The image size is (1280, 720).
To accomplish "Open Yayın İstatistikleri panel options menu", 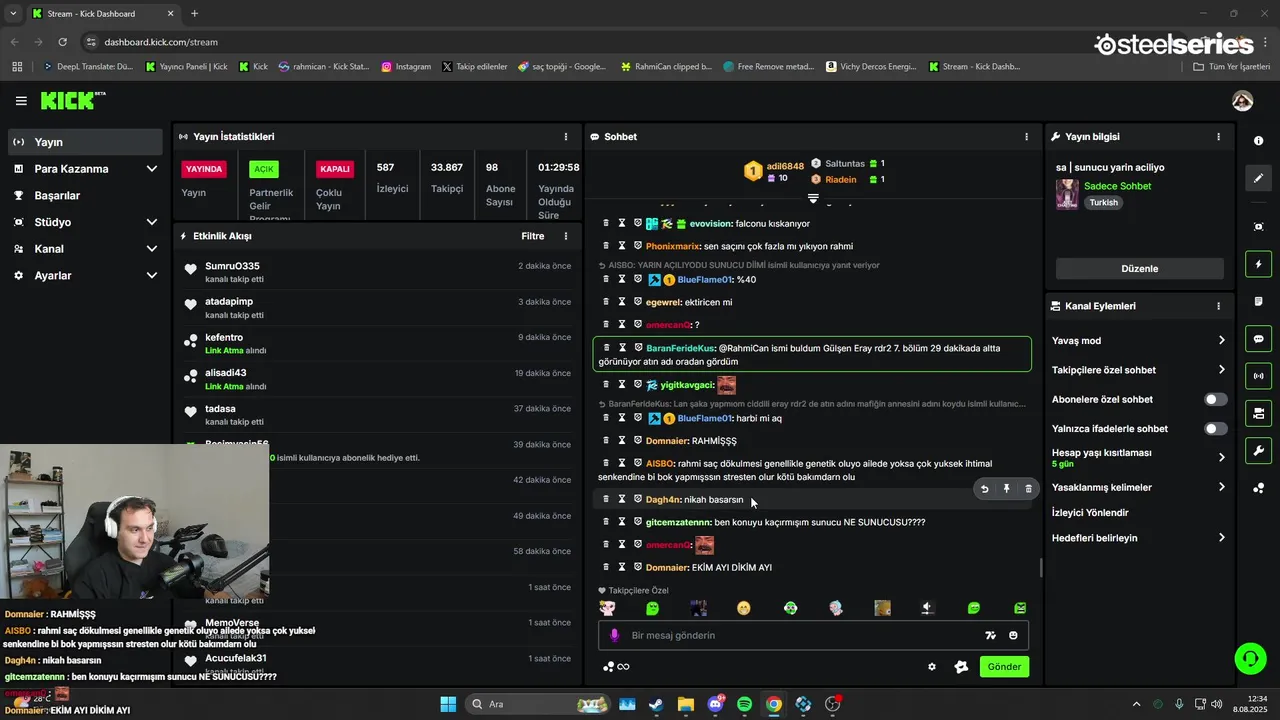I will [x=566, y=136].
